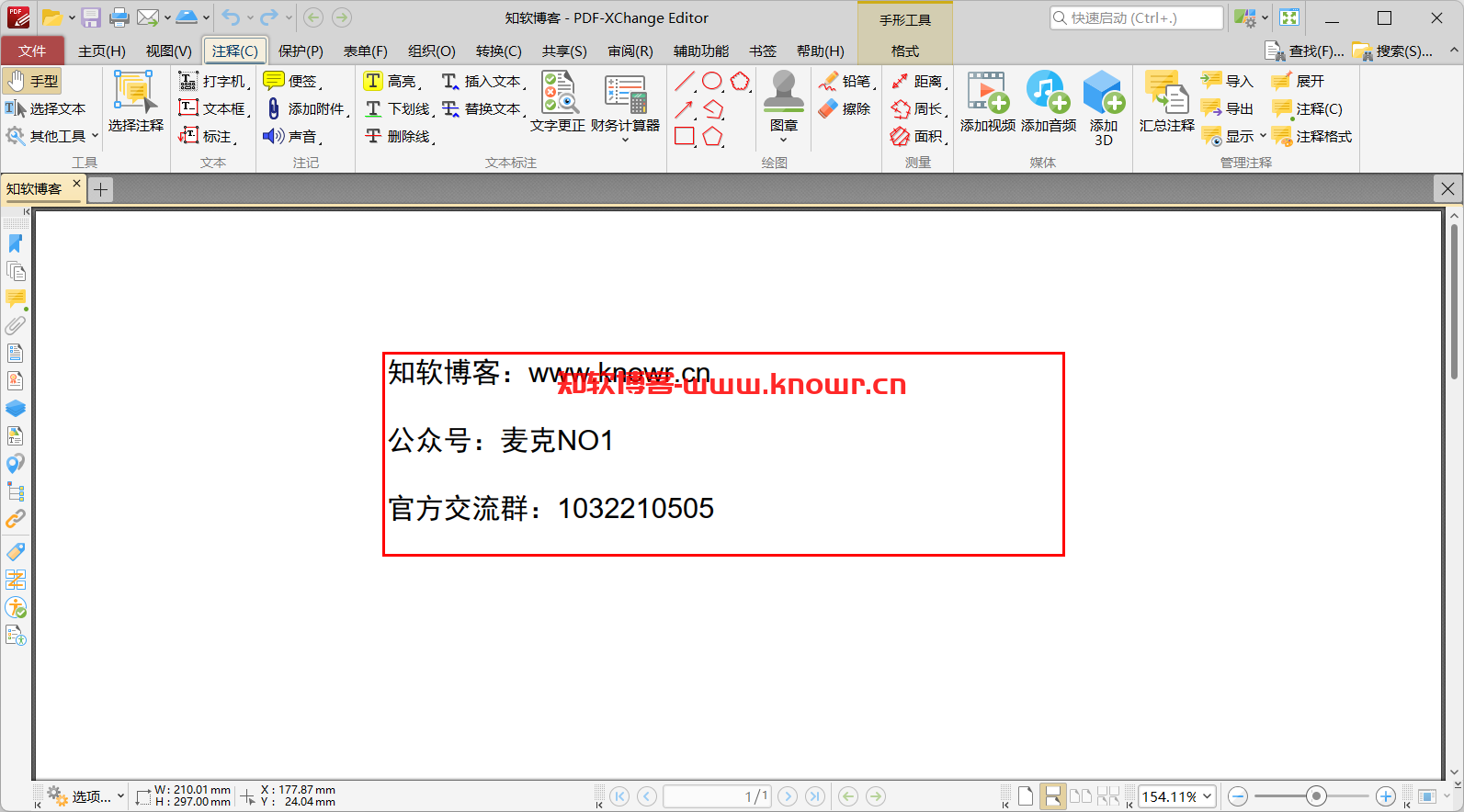Open the File menu

click(x=32, y=51)
